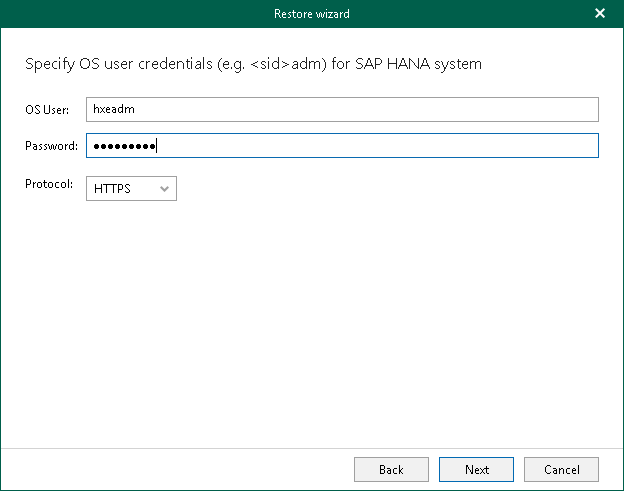Open the Protocol dropdown

point(131,188)
